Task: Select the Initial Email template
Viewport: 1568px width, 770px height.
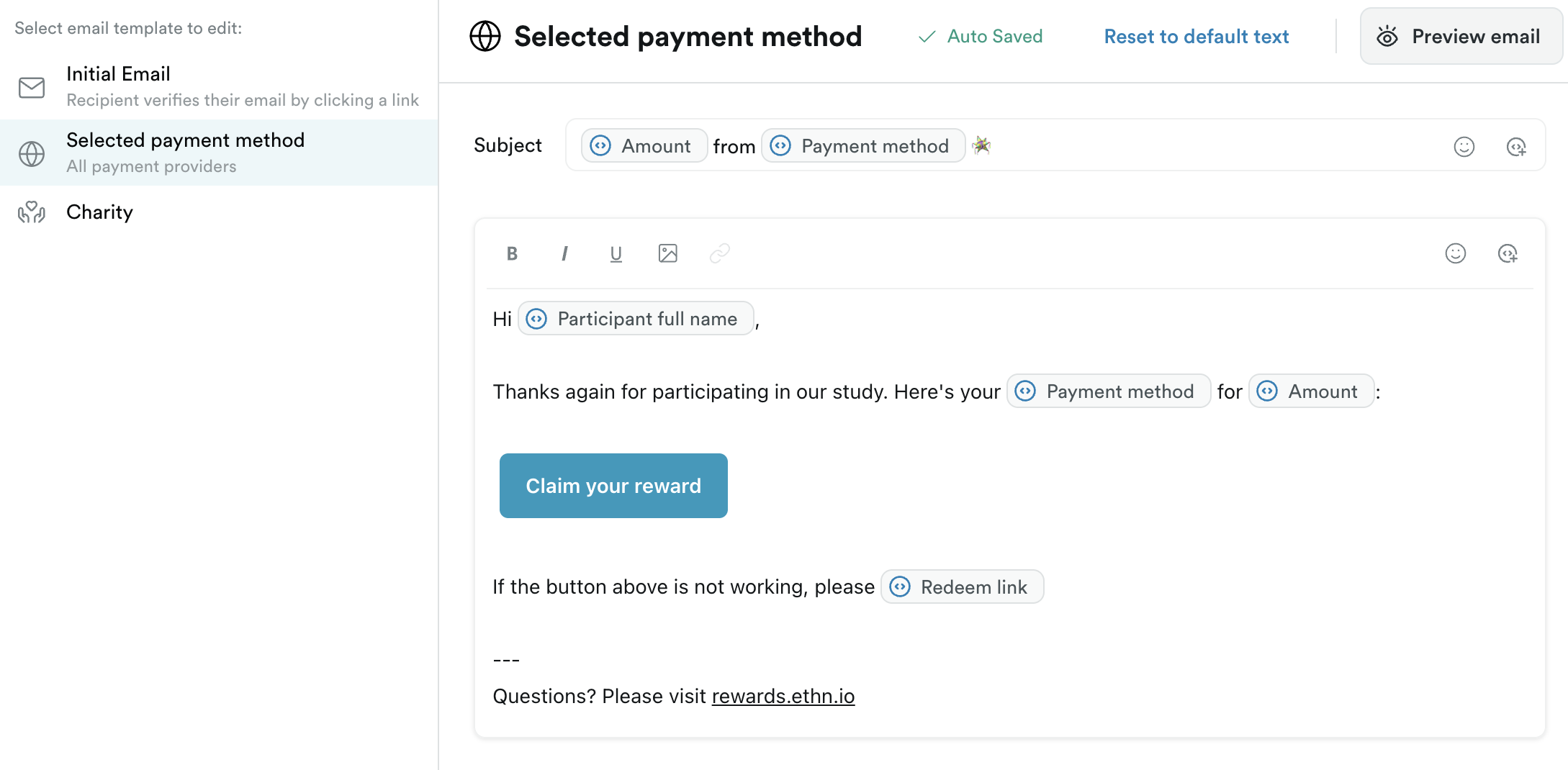Action: pyautogui.click(x=219, y=86)
